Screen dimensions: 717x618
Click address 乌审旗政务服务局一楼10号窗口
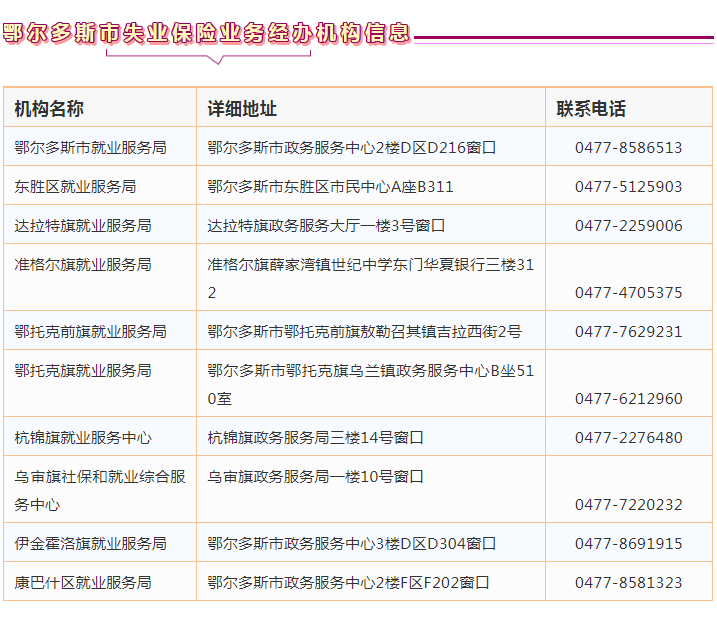(x=316, y=477)
